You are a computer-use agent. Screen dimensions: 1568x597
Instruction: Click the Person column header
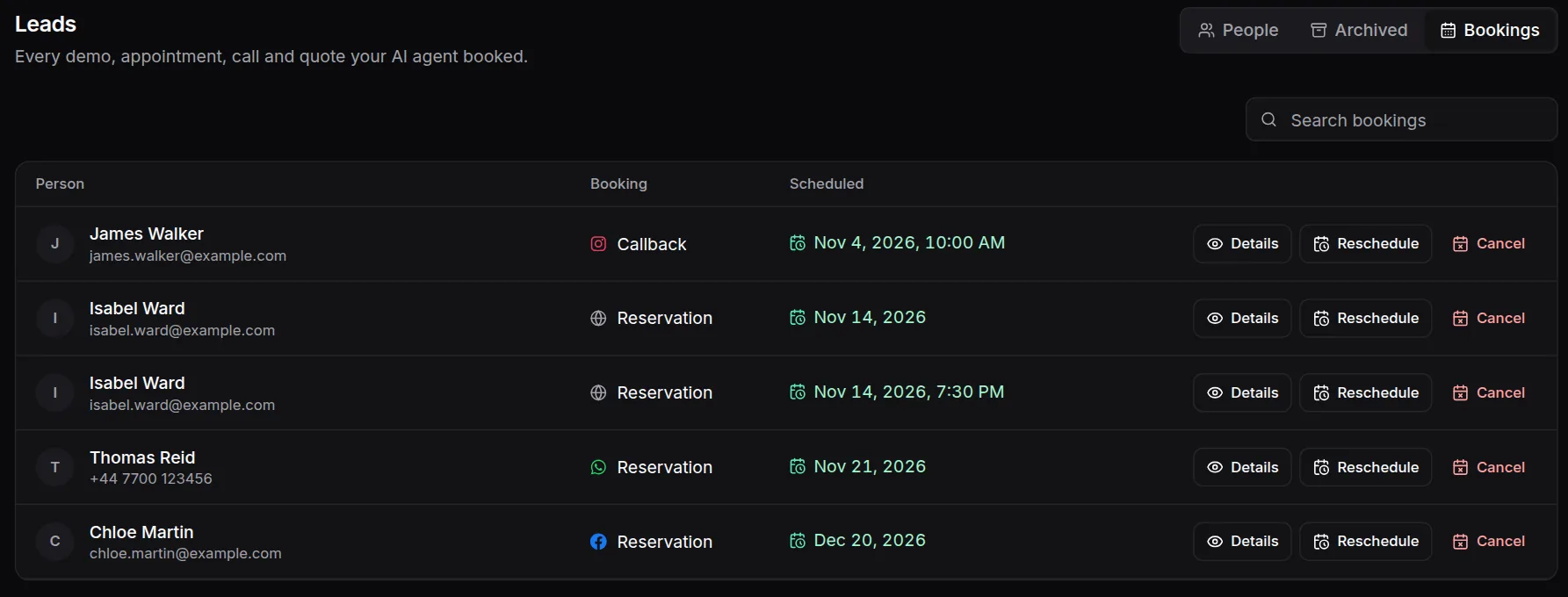(x=60, y=183)
